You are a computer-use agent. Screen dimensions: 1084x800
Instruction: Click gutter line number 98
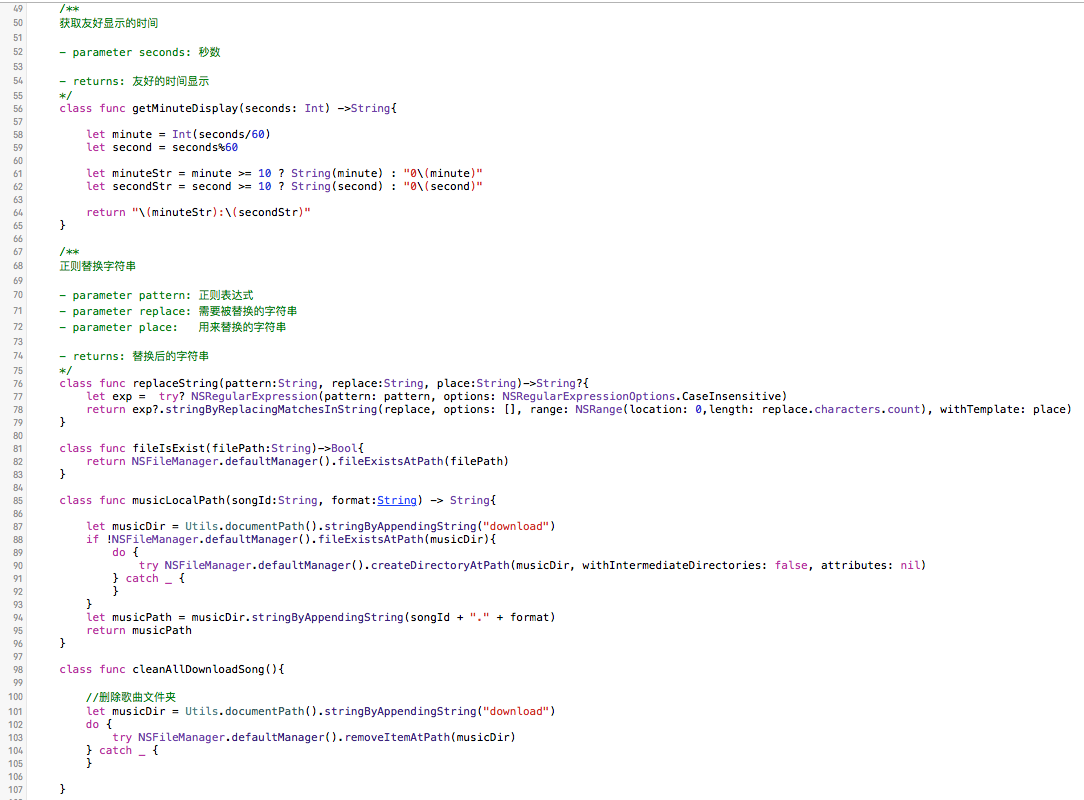(x=18, y=670)
